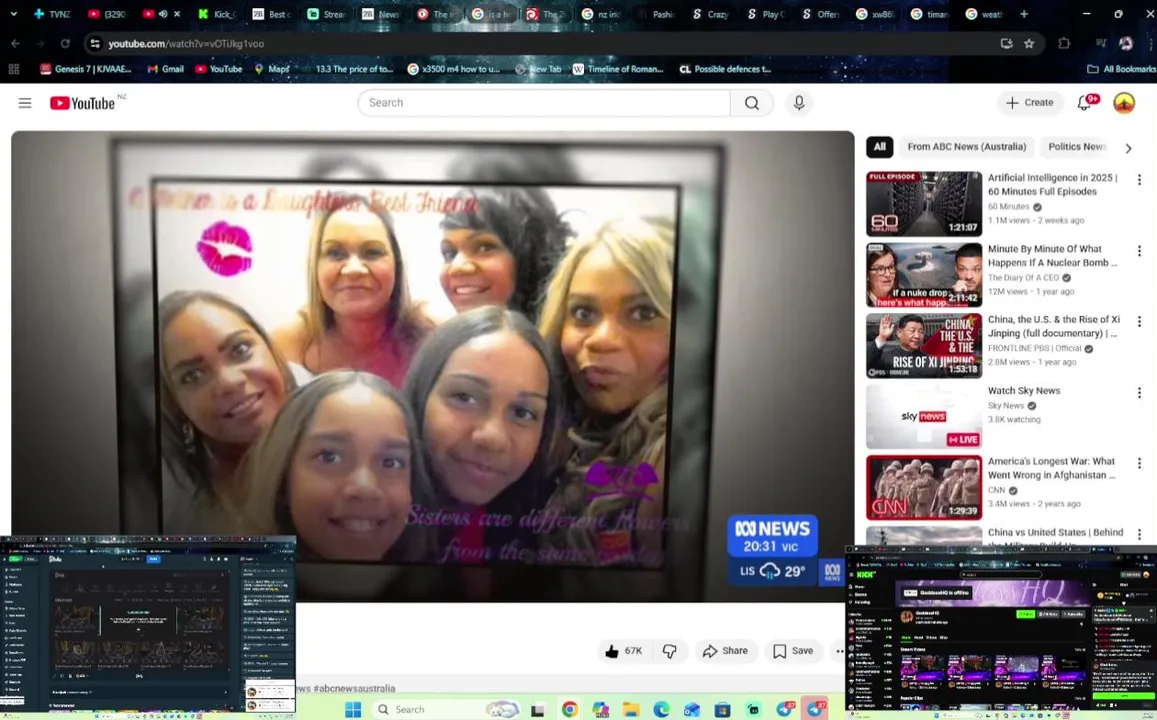Open the Maps bookmark

click(271, 69)
